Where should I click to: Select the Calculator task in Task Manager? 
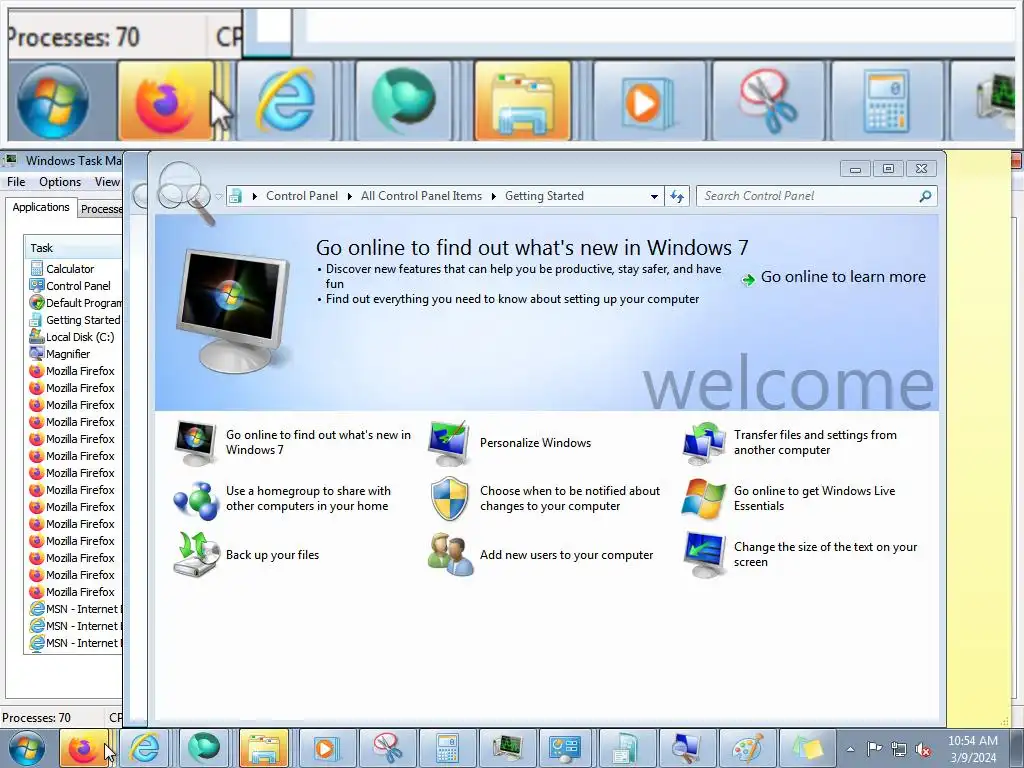click(x=74, y=269)
